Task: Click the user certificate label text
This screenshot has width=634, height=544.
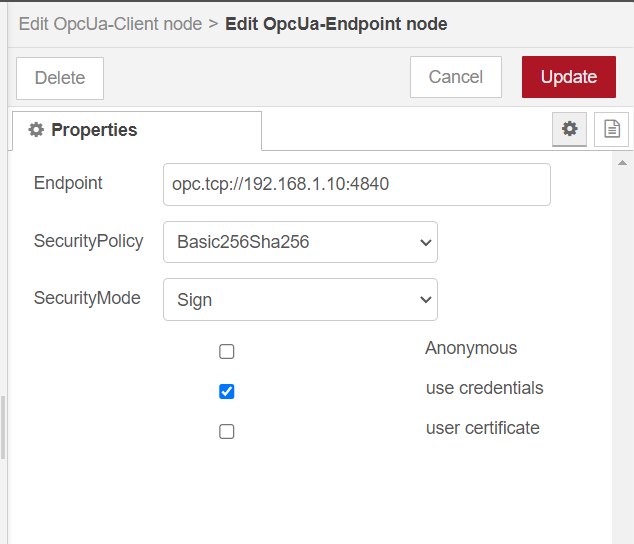Action: (x=482, y=428)
